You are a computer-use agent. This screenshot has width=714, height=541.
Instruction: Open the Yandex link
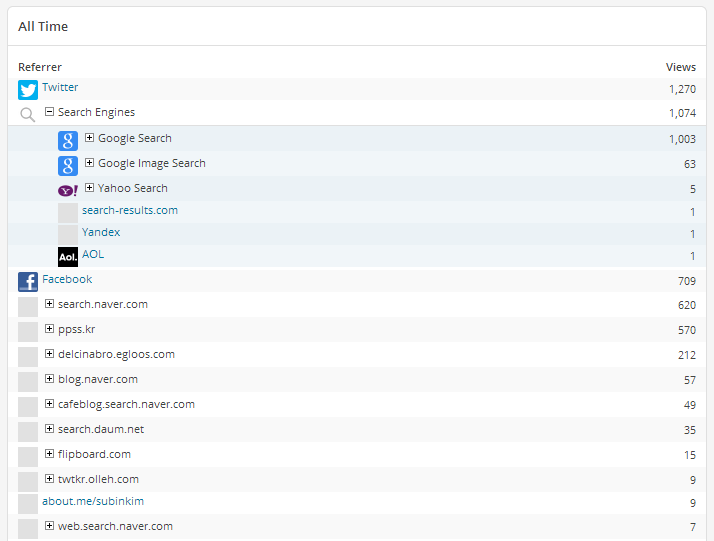(101, 232)
